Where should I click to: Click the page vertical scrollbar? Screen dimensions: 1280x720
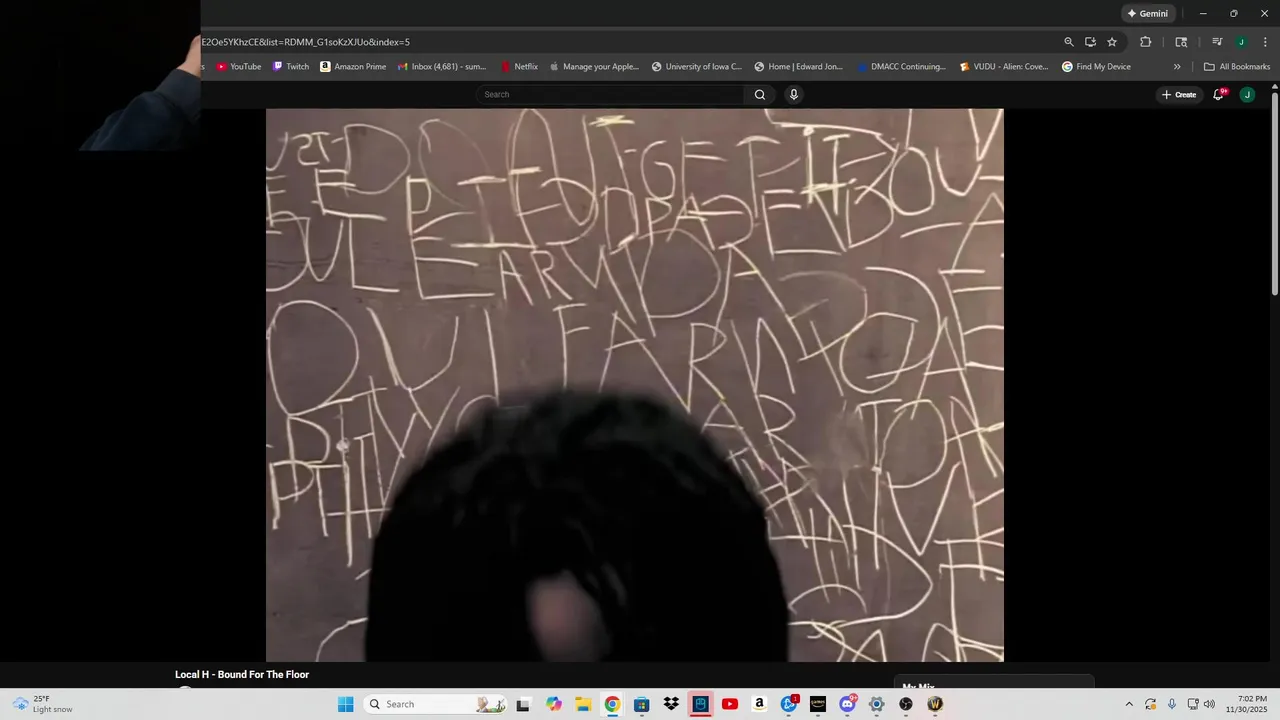[x=1274, y=192]
